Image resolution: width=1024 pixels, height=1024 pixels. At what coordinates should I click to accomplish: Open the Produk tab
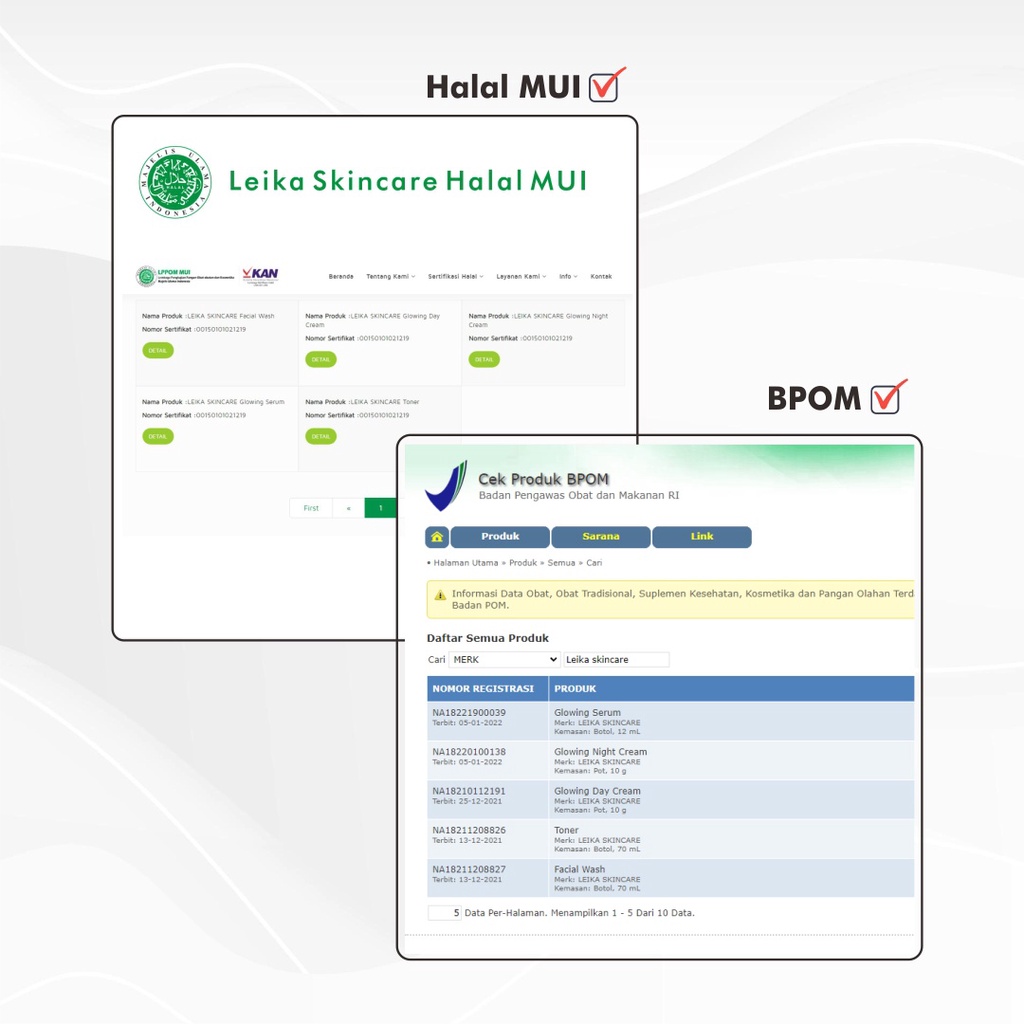(500, 537)
